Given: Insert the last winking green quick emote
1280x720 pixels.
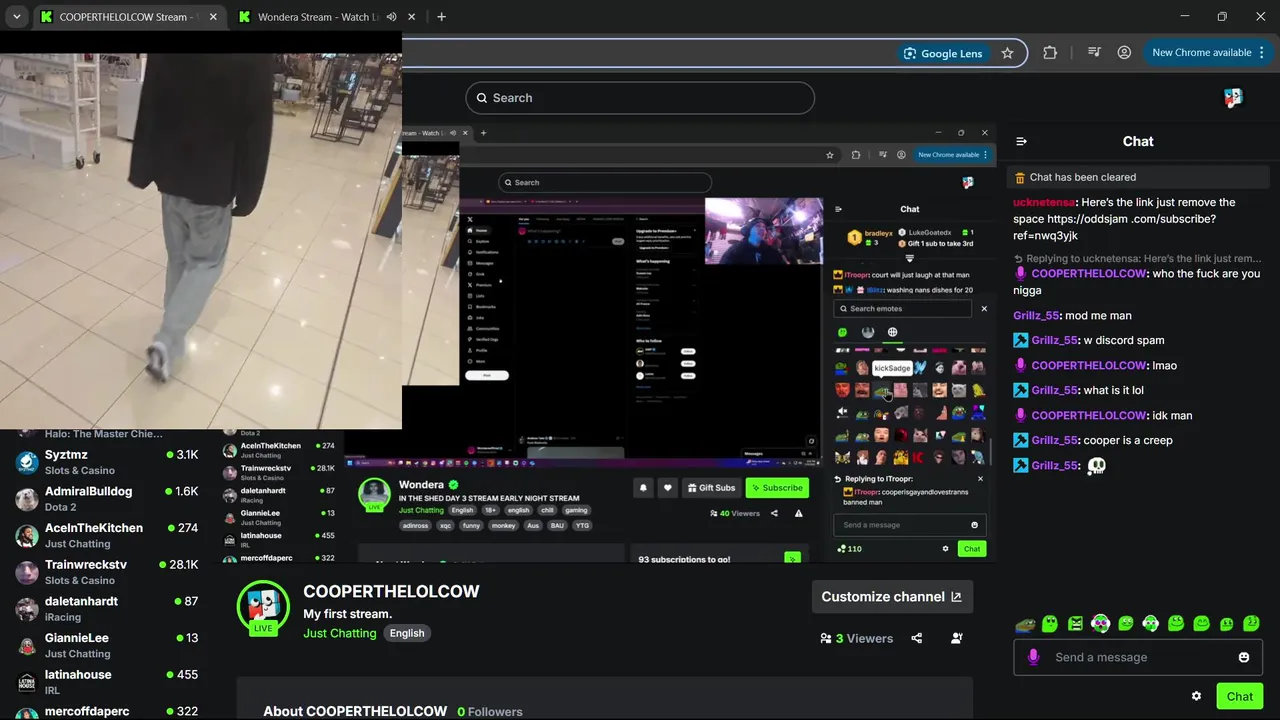Looking at the screenshot, I should point(1251,624).
